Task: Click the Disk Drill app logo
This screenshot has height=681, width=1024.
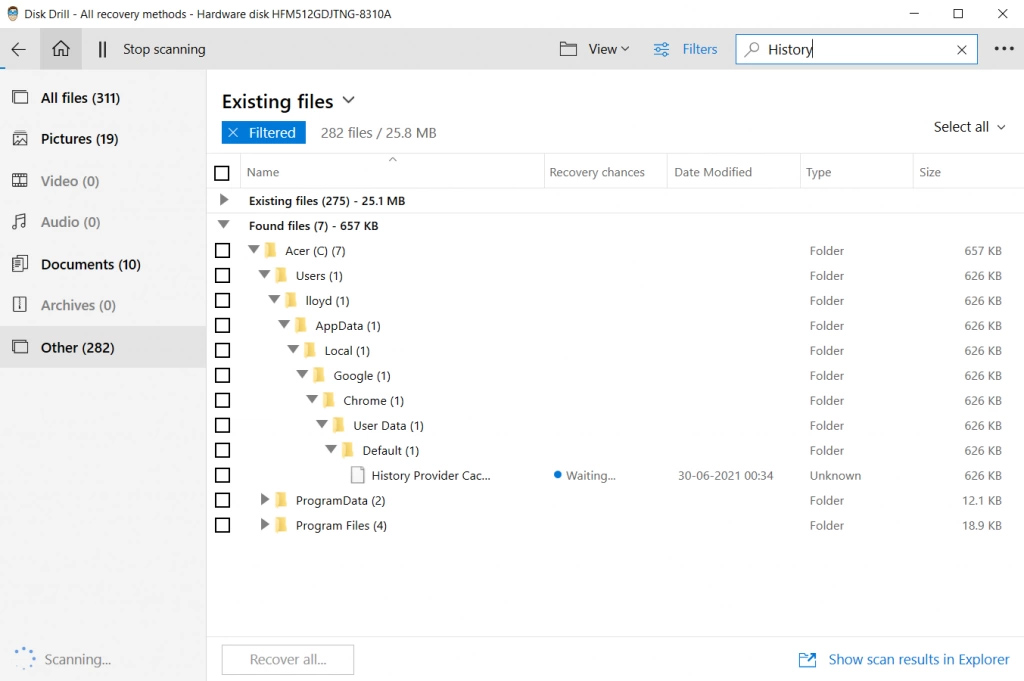Action: (12, 14)
